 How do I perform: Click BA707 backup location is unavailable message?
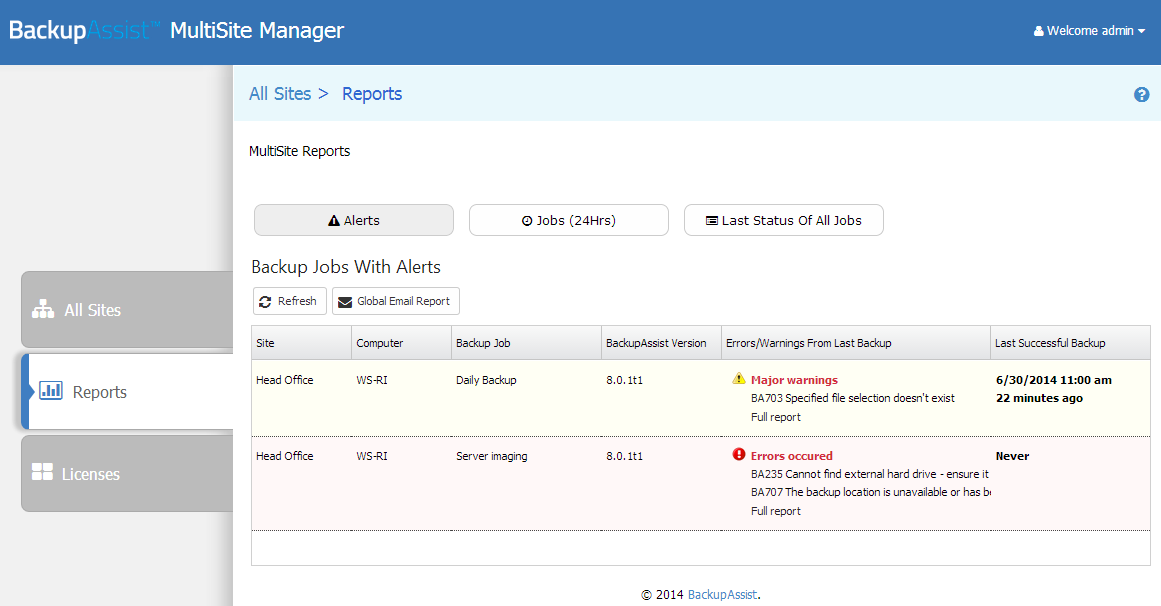click(x=871, y=492)
